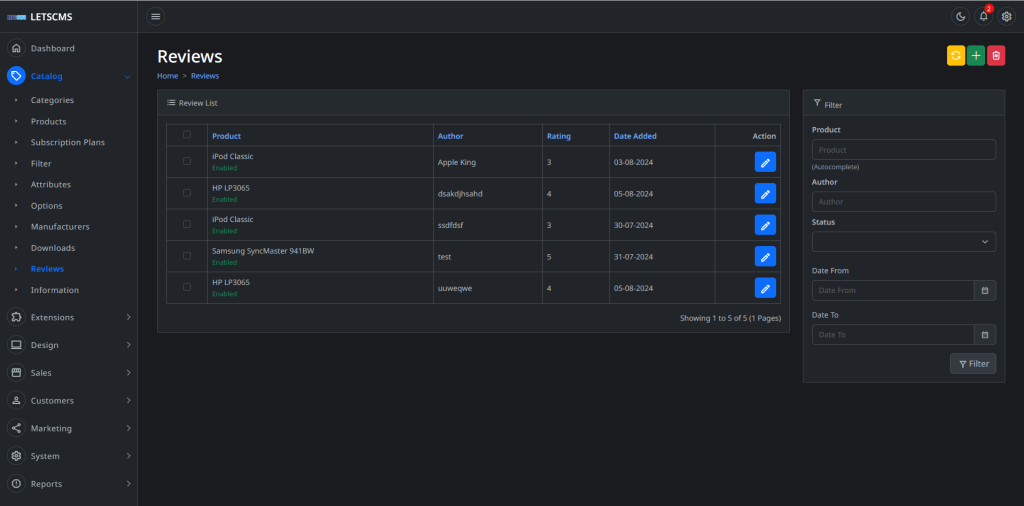Screen dimensions: 1024x506
Task: Go to Home breadcrumb link
Action: [x=167, y=76]
